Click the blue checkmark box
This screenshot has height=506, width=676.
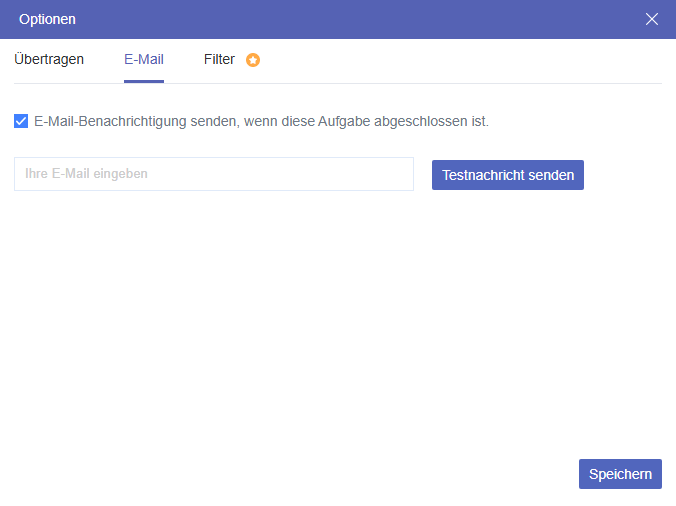click(x=21, y=121)
